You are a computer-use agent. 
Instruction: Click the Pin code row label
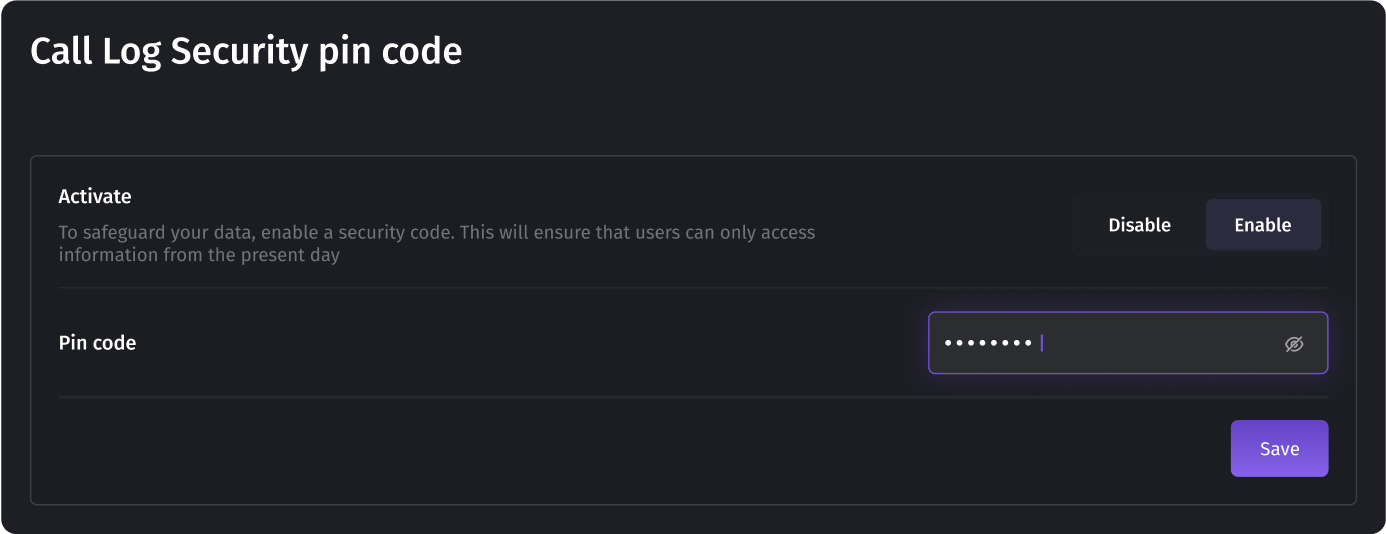97,342
